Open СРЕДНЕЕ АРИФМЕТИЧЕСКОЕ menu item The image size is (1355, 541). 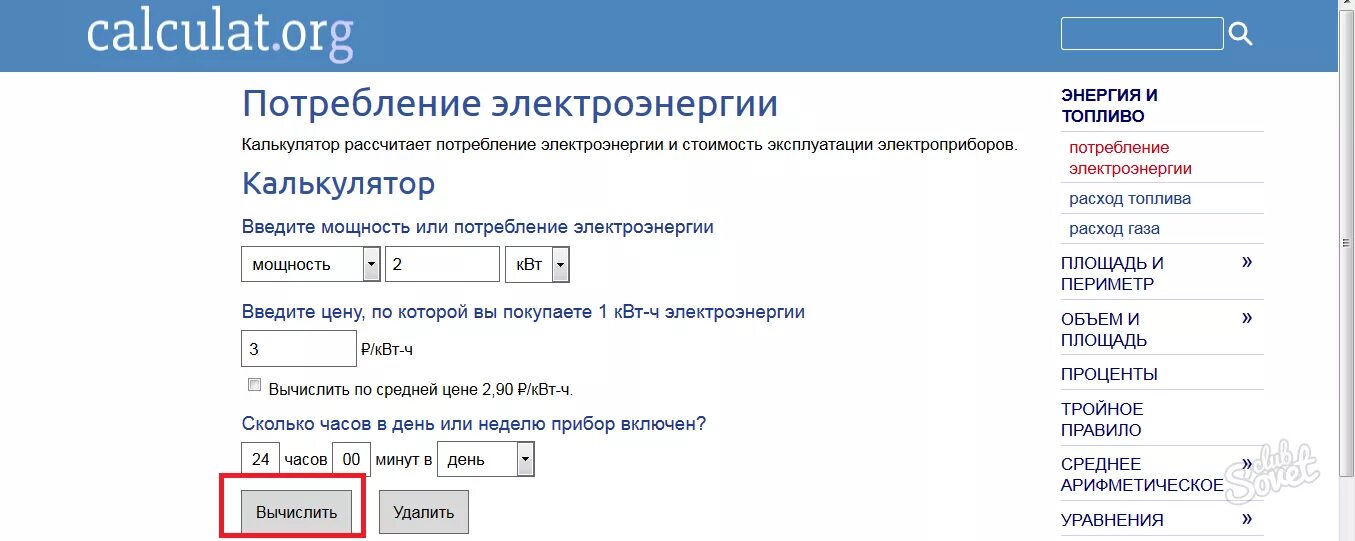point(1142,474)
